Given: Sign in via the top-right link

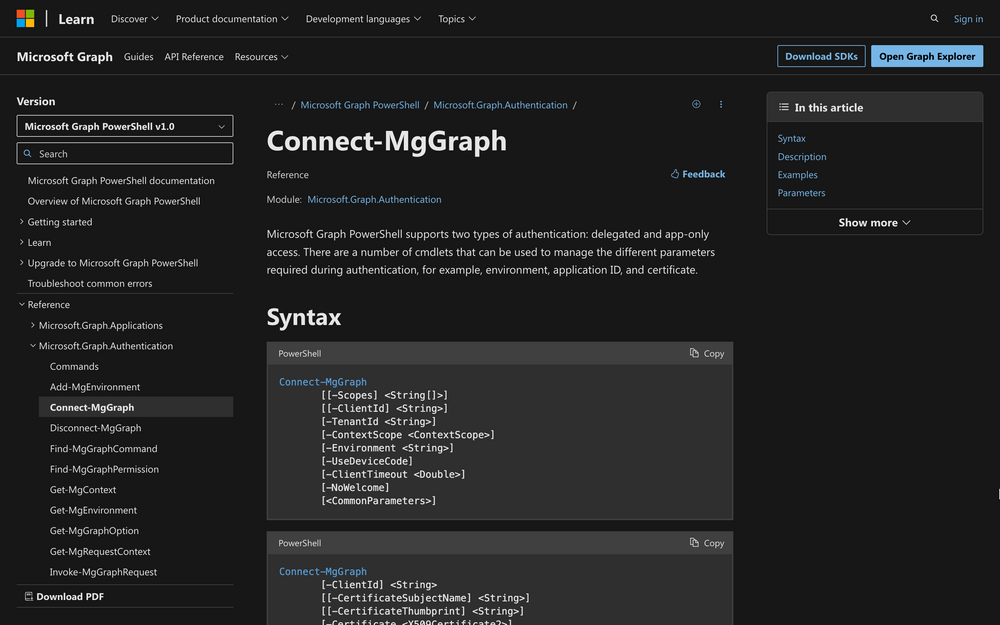Looking at the screenshot, I should [x=967, y=18].
